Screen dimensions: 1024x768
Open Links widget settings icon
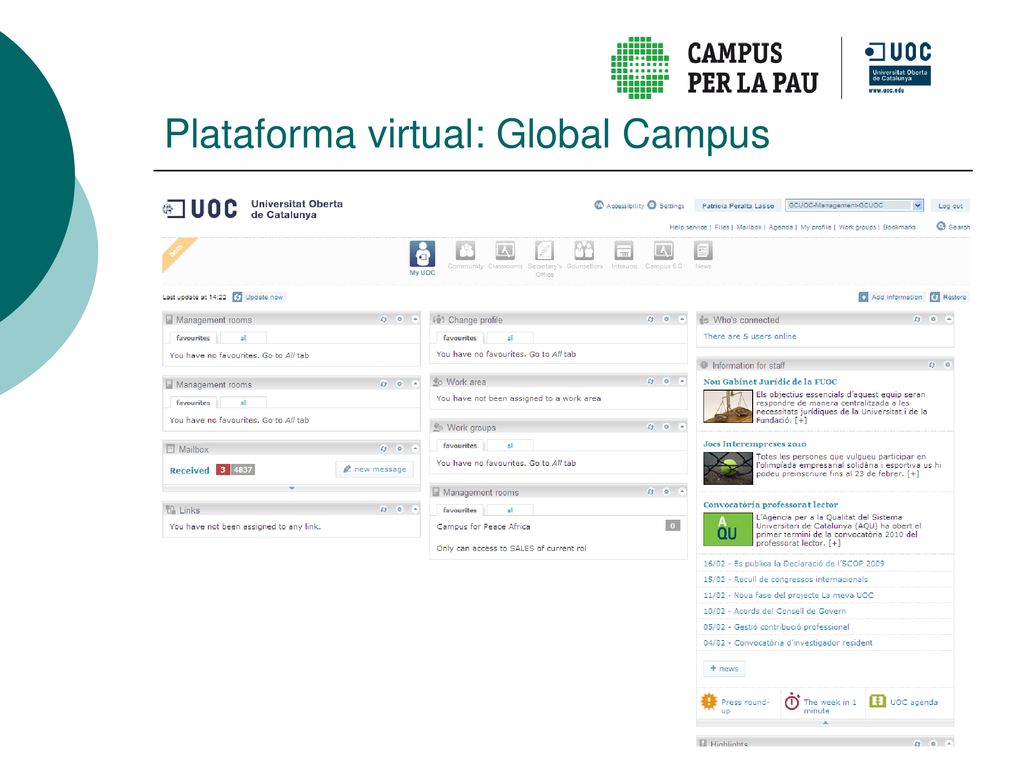point(400,509)
